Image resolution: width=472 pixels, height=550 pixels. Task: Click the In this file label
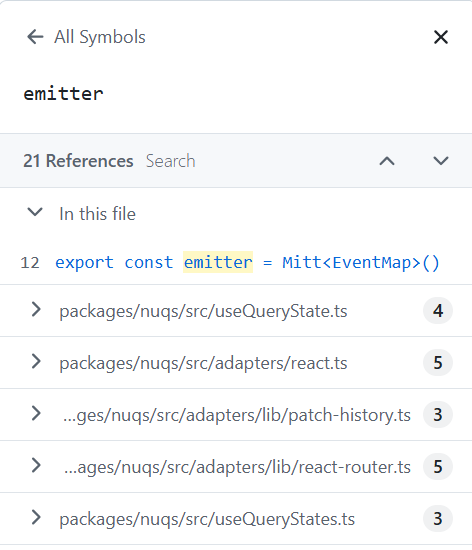(x=97, y=214)
